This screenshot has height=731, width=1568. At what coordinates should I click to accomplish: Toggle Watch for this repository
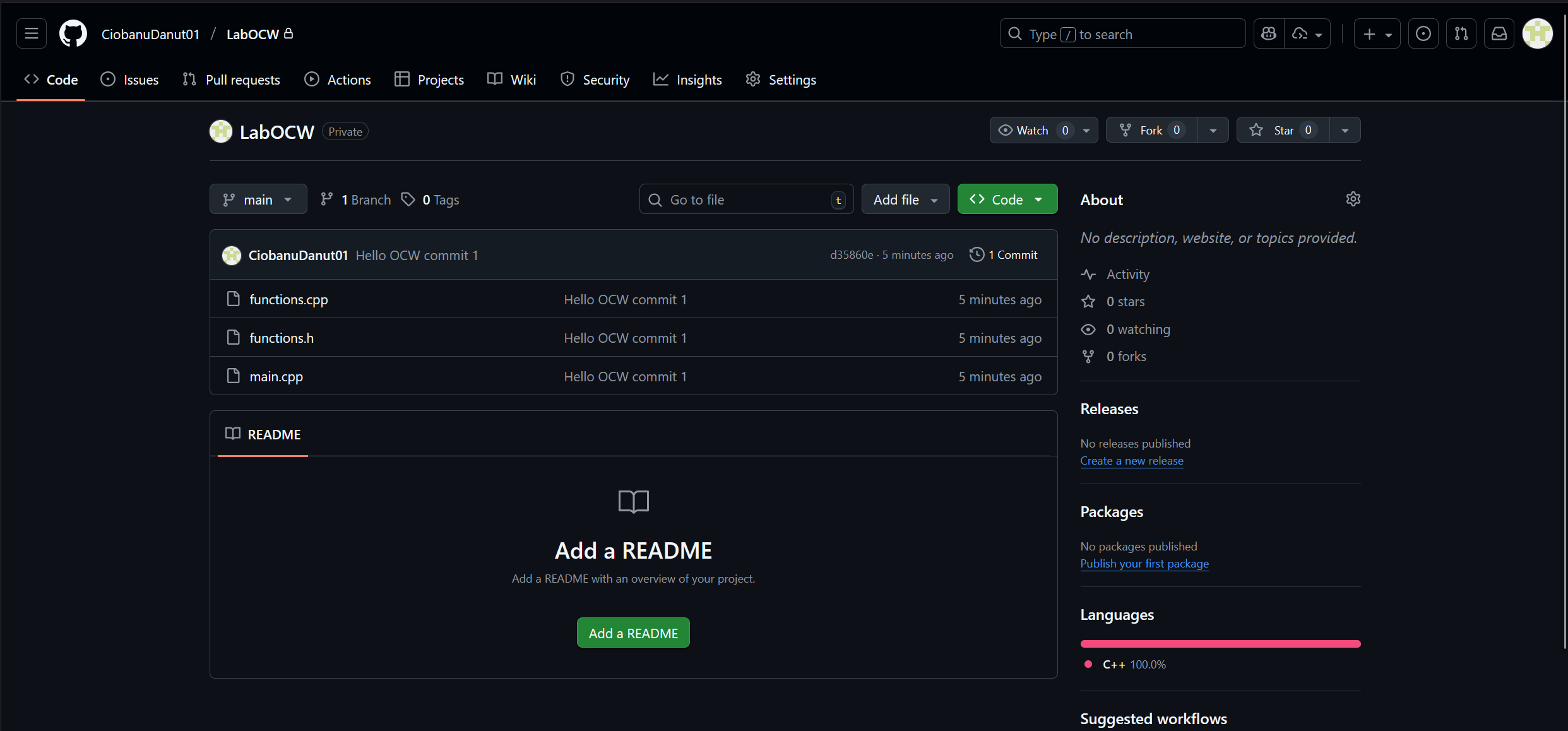pyautogui.click(x=1033, y=130)
